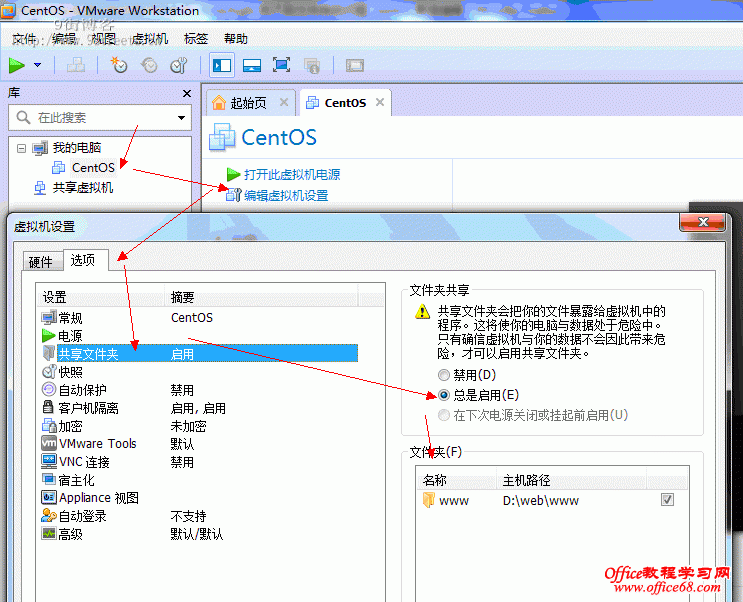The width and height of the screenshot is (743, 602).
Task: Select 在下次电源关闭或挂起前启用(U) radio option
Action: click(444, 416)
